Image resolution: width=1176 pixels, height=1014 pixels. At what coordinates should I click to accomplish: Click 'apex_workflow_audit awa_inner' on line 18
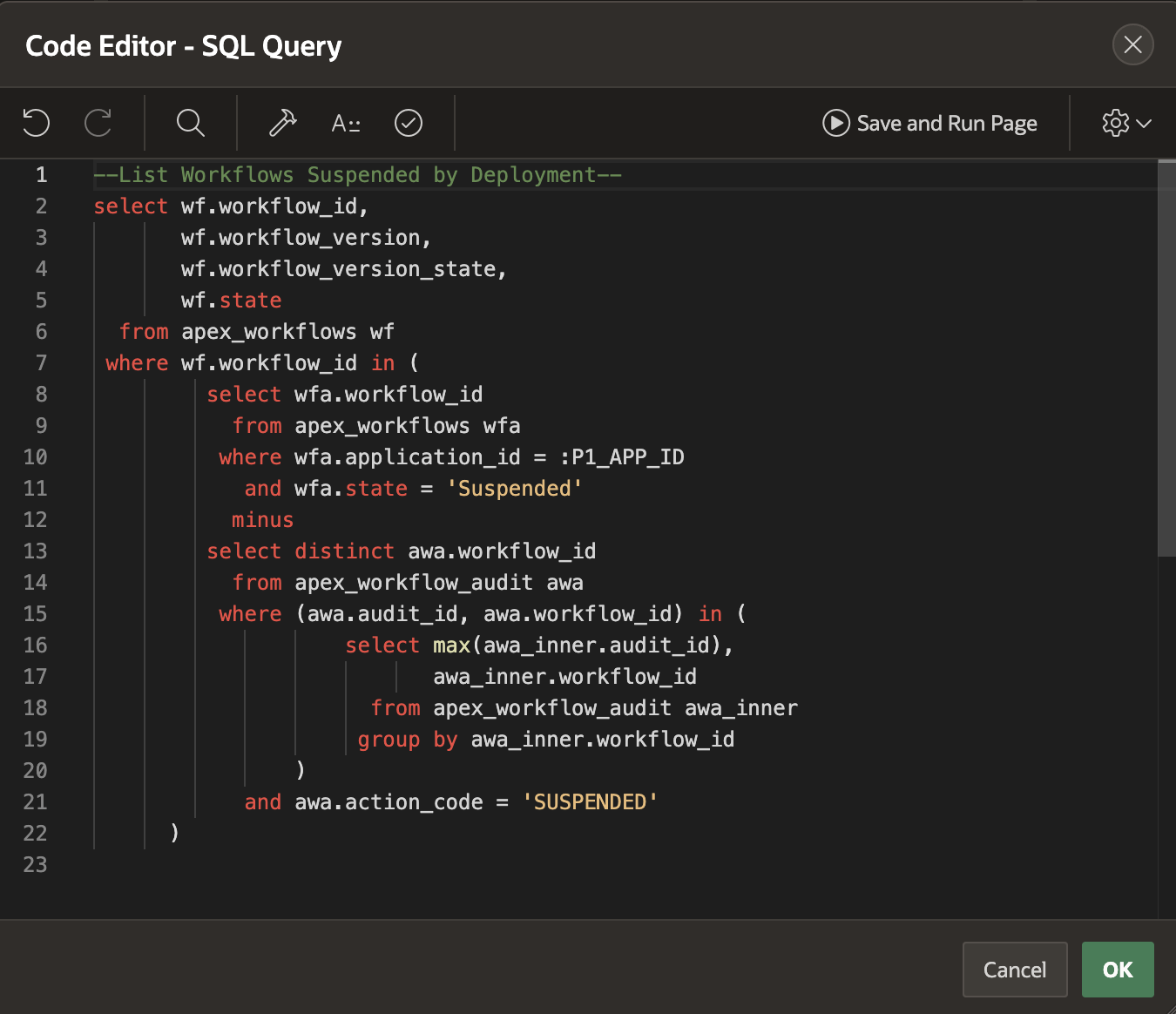click(x=615, y=708)
